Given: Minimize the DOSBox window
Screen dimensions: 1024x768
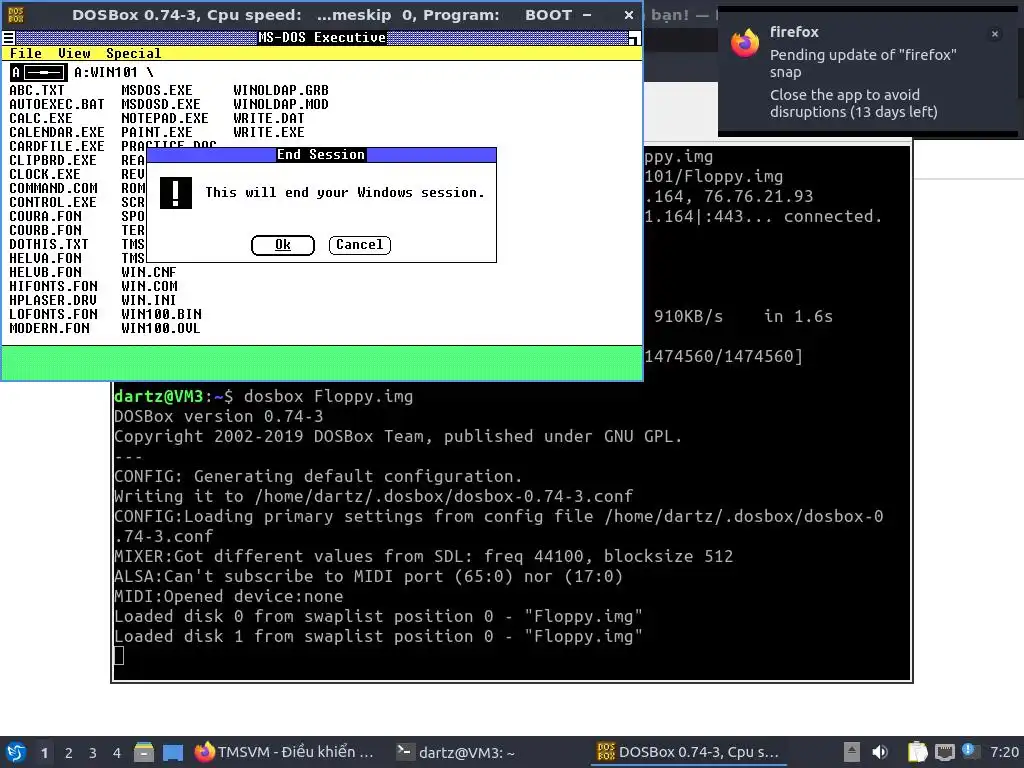Looking at the screenshot, I should click(586, 15).
